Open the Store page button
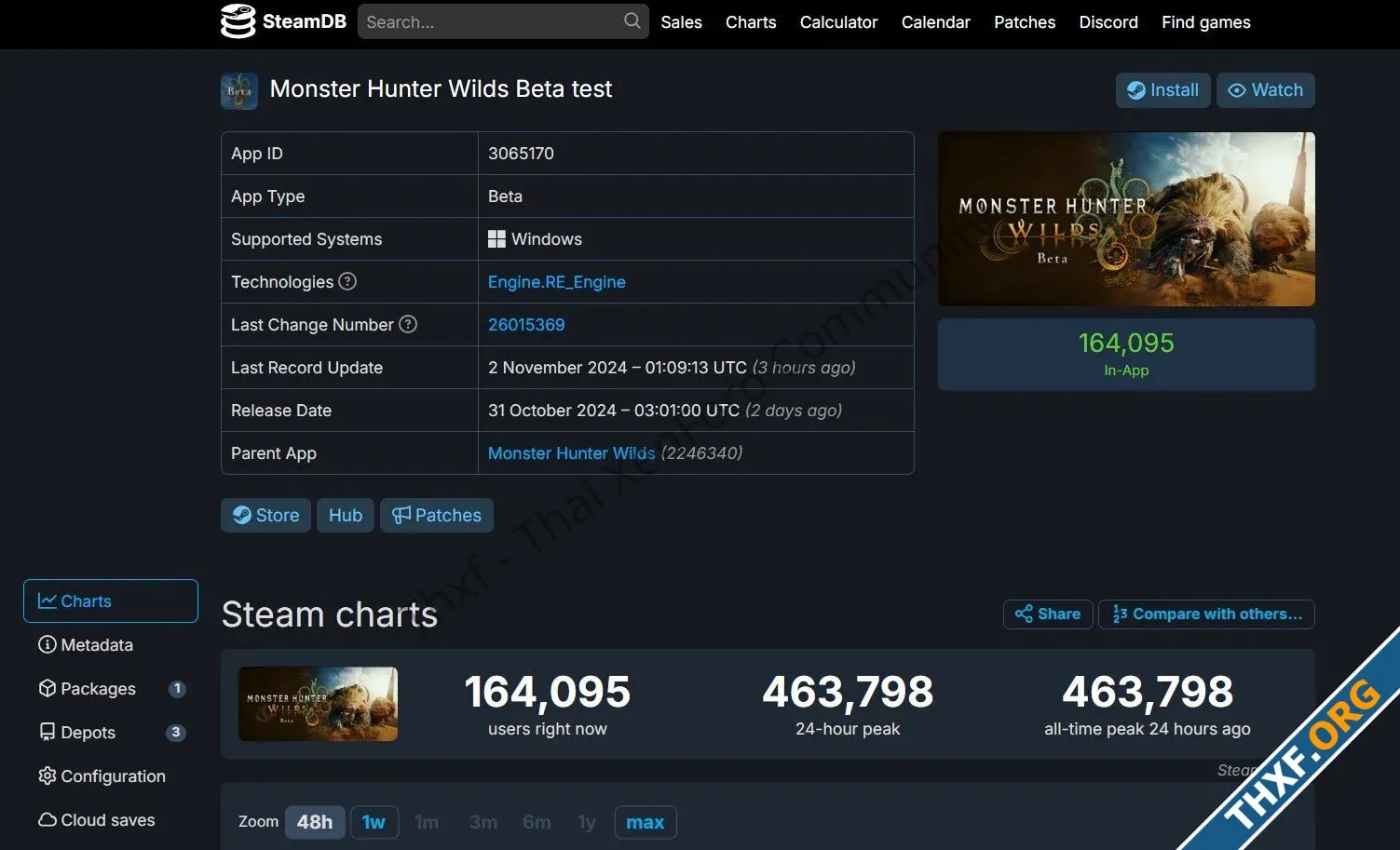The width and height of the screenshot is (1400, 850). click(x=265, y=516)
